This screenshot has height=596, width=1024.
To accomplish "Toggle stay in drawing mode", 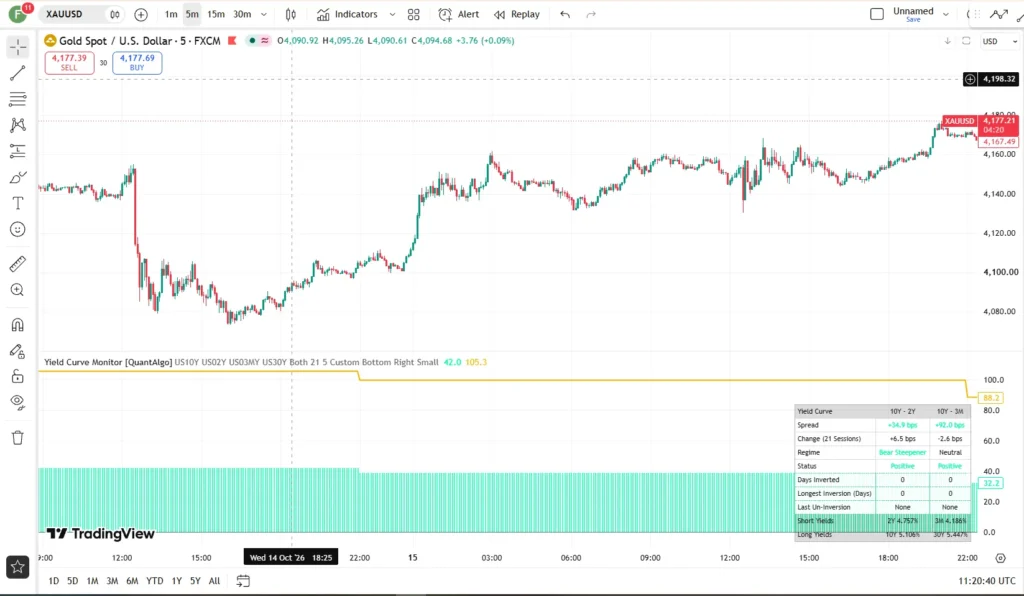I will [18, 351].
